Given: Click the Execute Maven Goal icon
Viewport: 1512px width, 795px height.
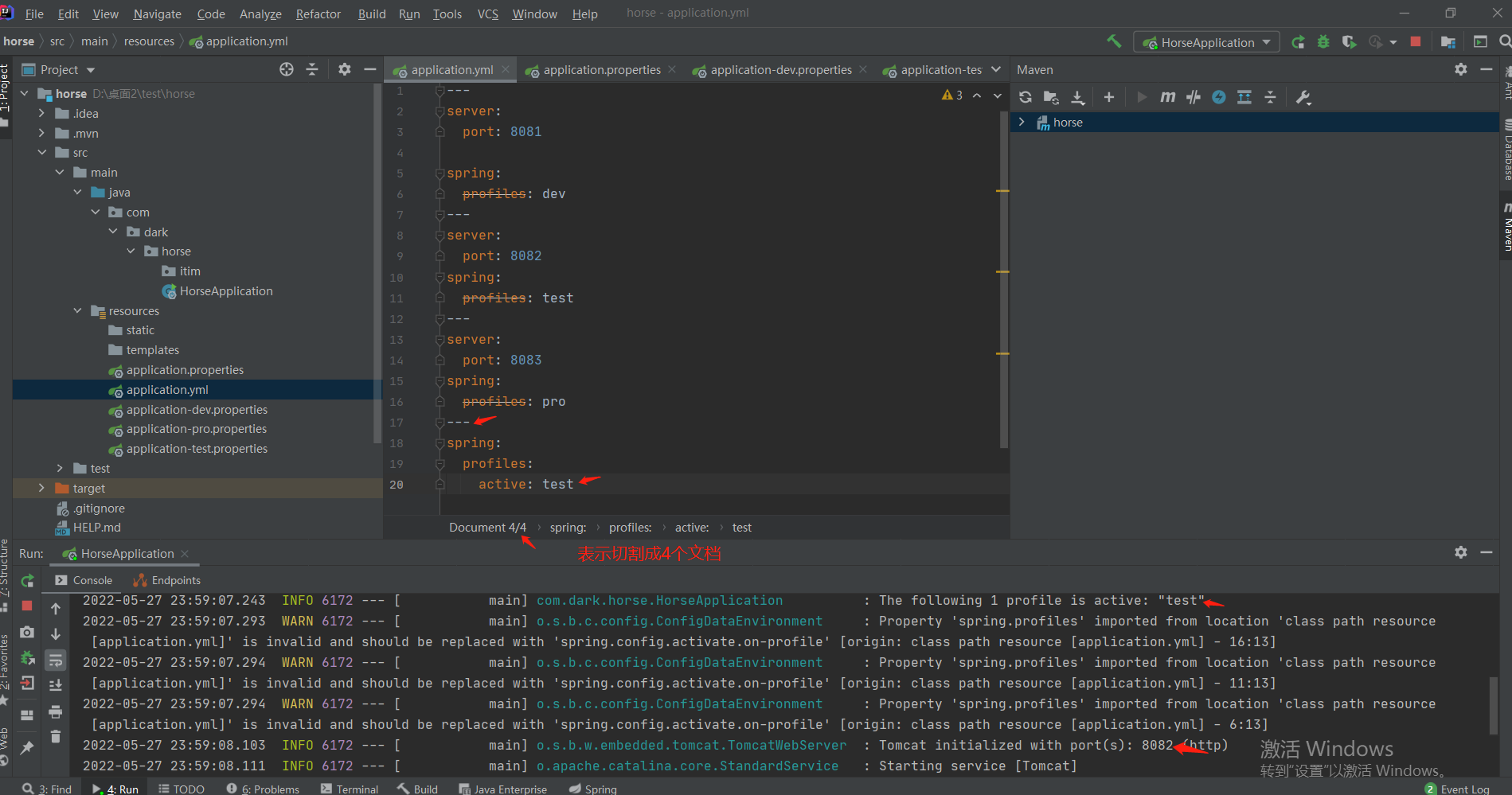Looking at the screenshot, I should click(x=1167, y=97).
